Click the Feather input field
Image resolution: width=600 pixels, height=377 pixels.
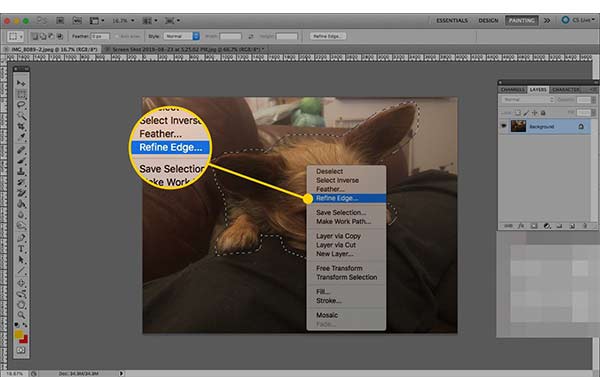100,36
